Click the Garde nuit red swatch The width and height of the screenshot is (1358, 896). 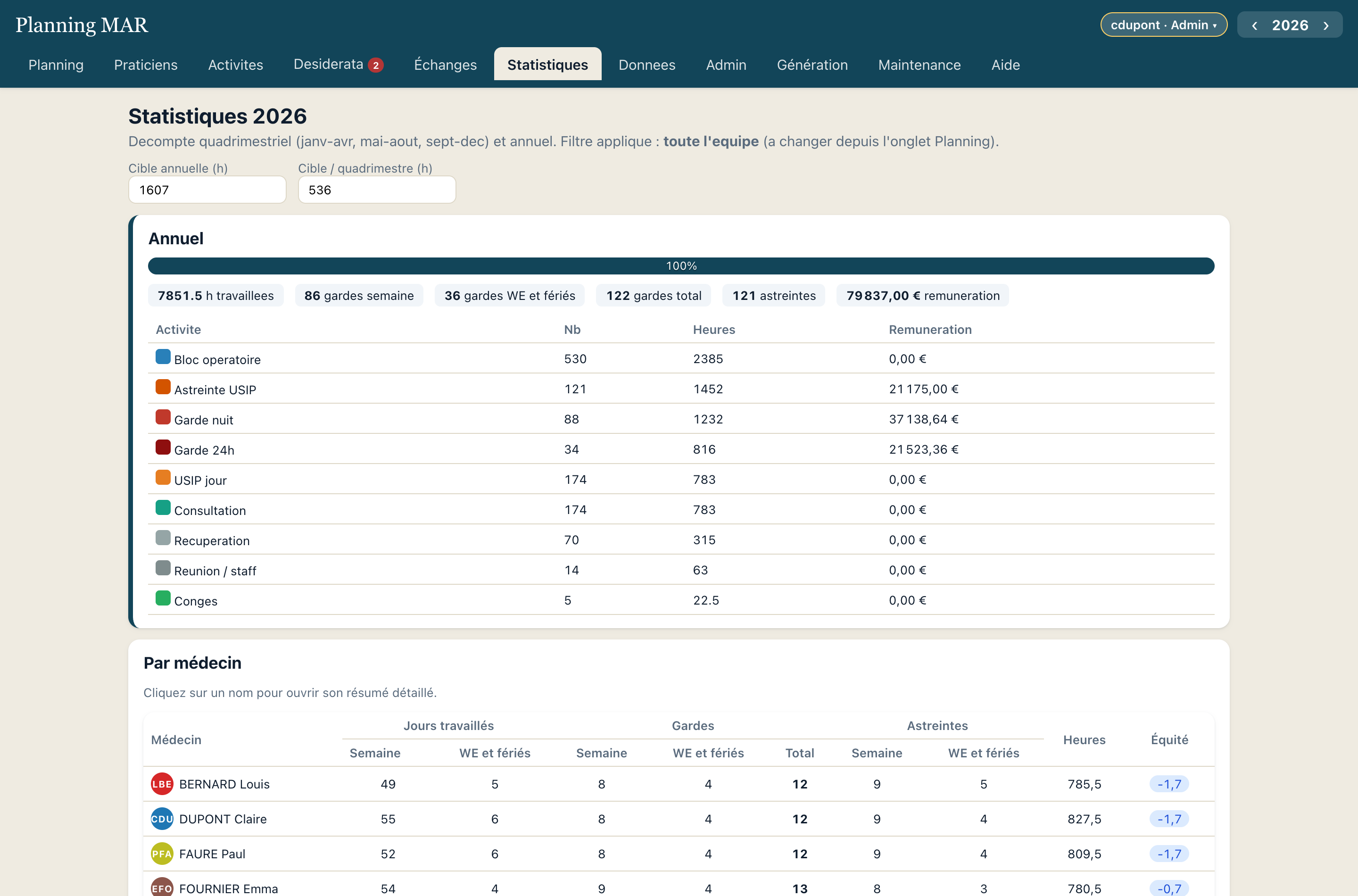163,418
